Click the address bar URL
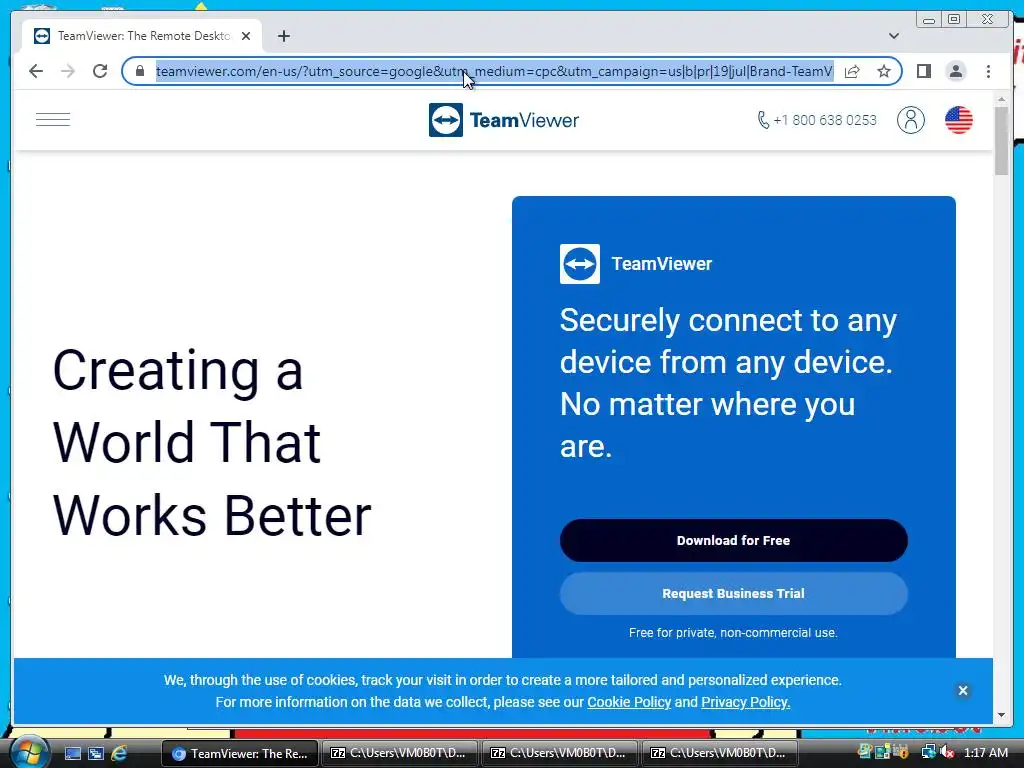This screenshot has width=1024, height=768. tap(494, 71)
